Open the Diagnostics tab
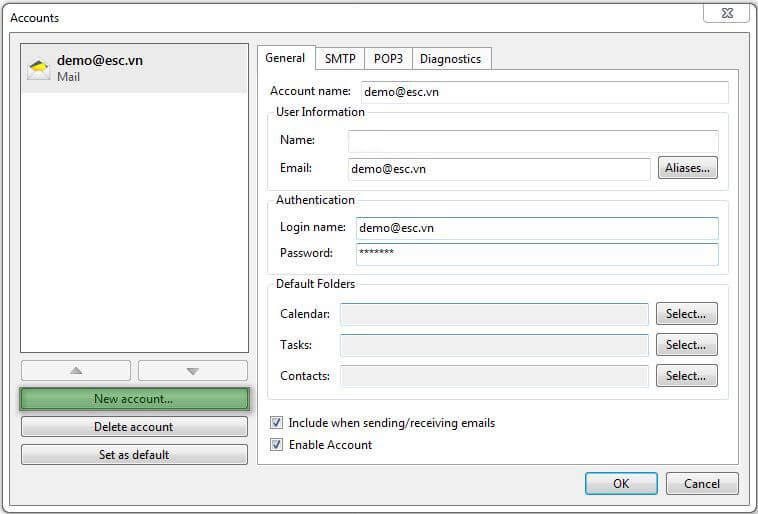758x514 pixels. pyautogui.click(x=451, y=59)
